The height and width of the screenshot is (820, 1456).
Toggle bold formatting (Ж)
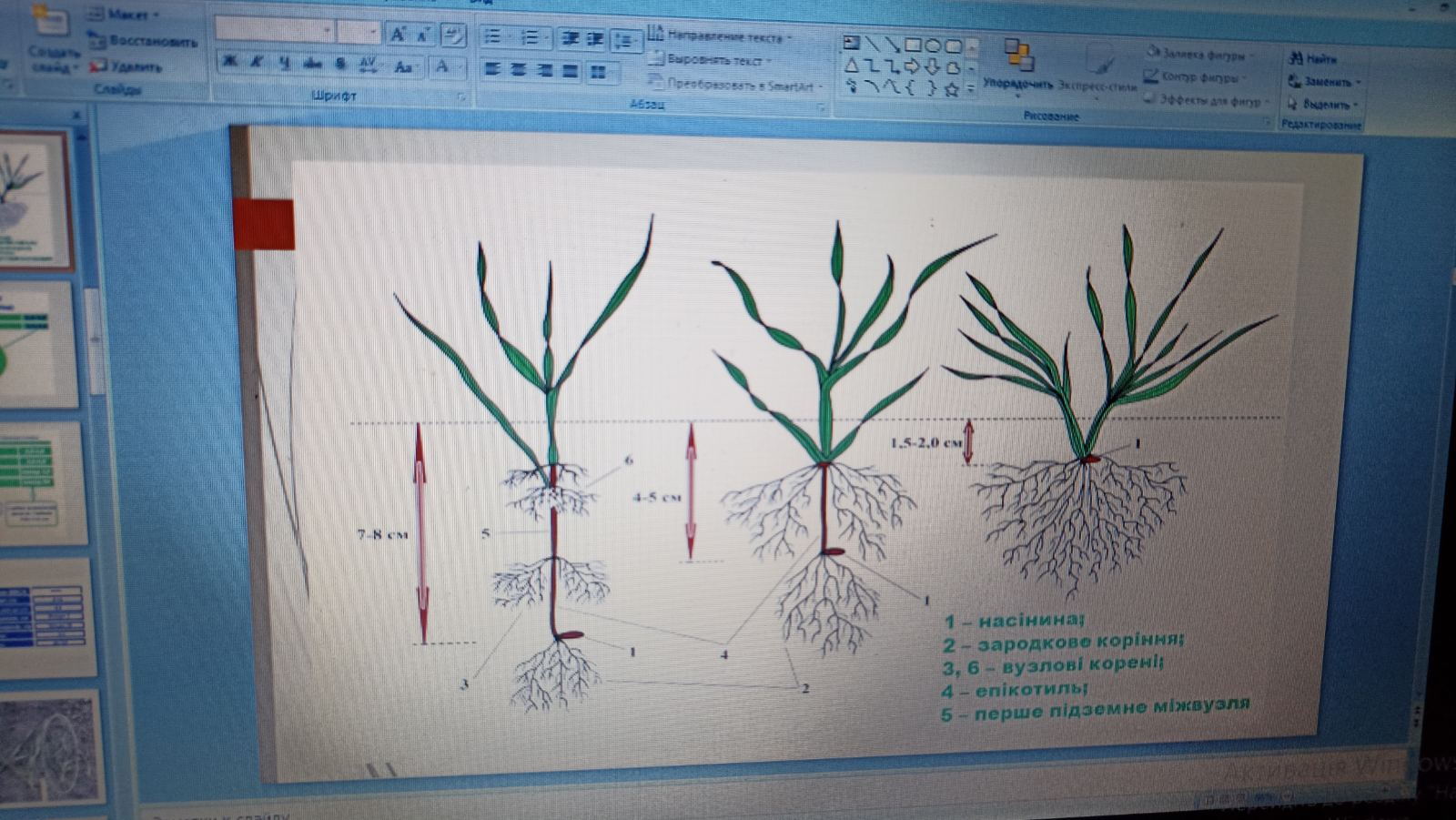[x=230, y=61]
